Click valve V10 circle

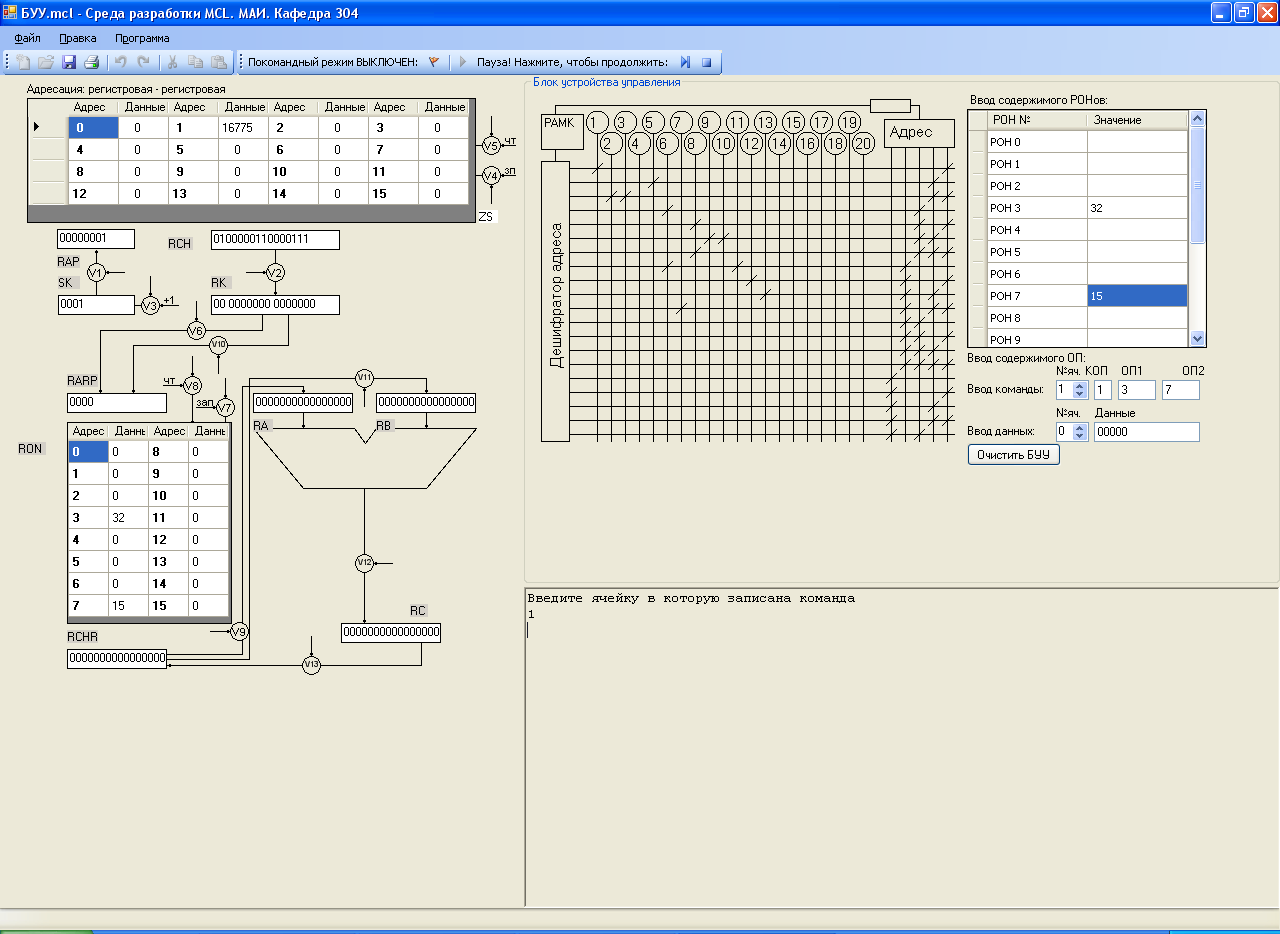(x=218, y=345)
